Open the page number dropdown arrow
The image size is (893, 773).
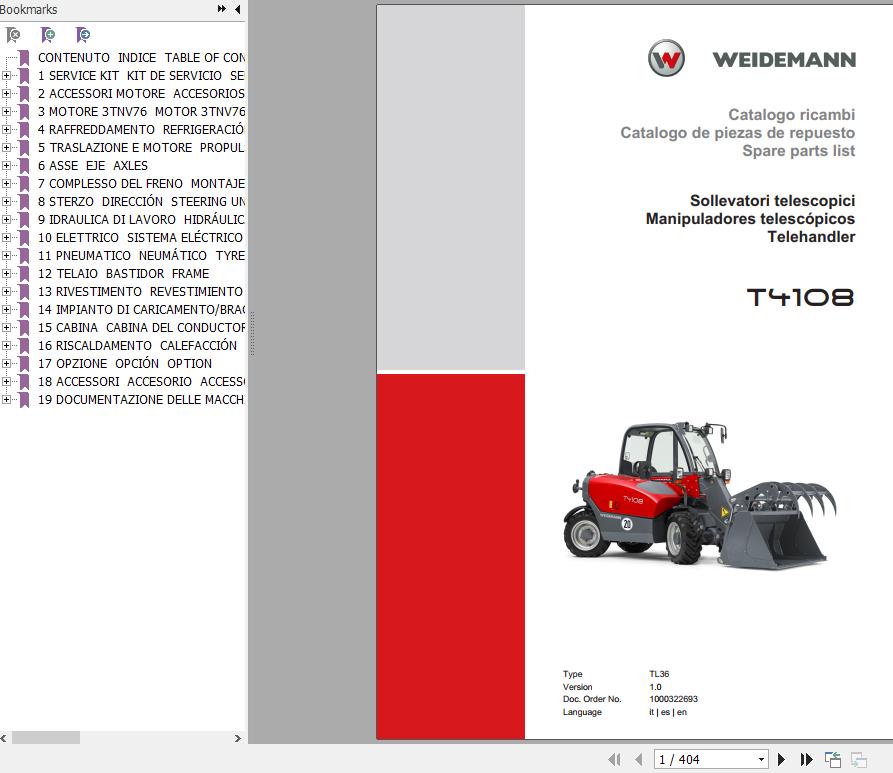coord(763,759)
